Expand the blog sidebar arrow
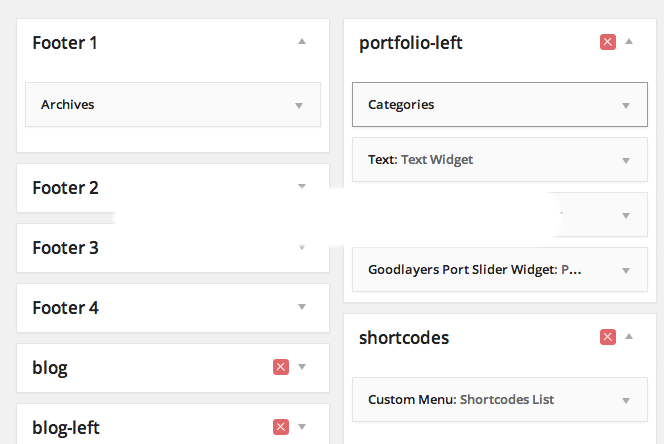Viewport: 664px width, 444px height. click(301, 367)
